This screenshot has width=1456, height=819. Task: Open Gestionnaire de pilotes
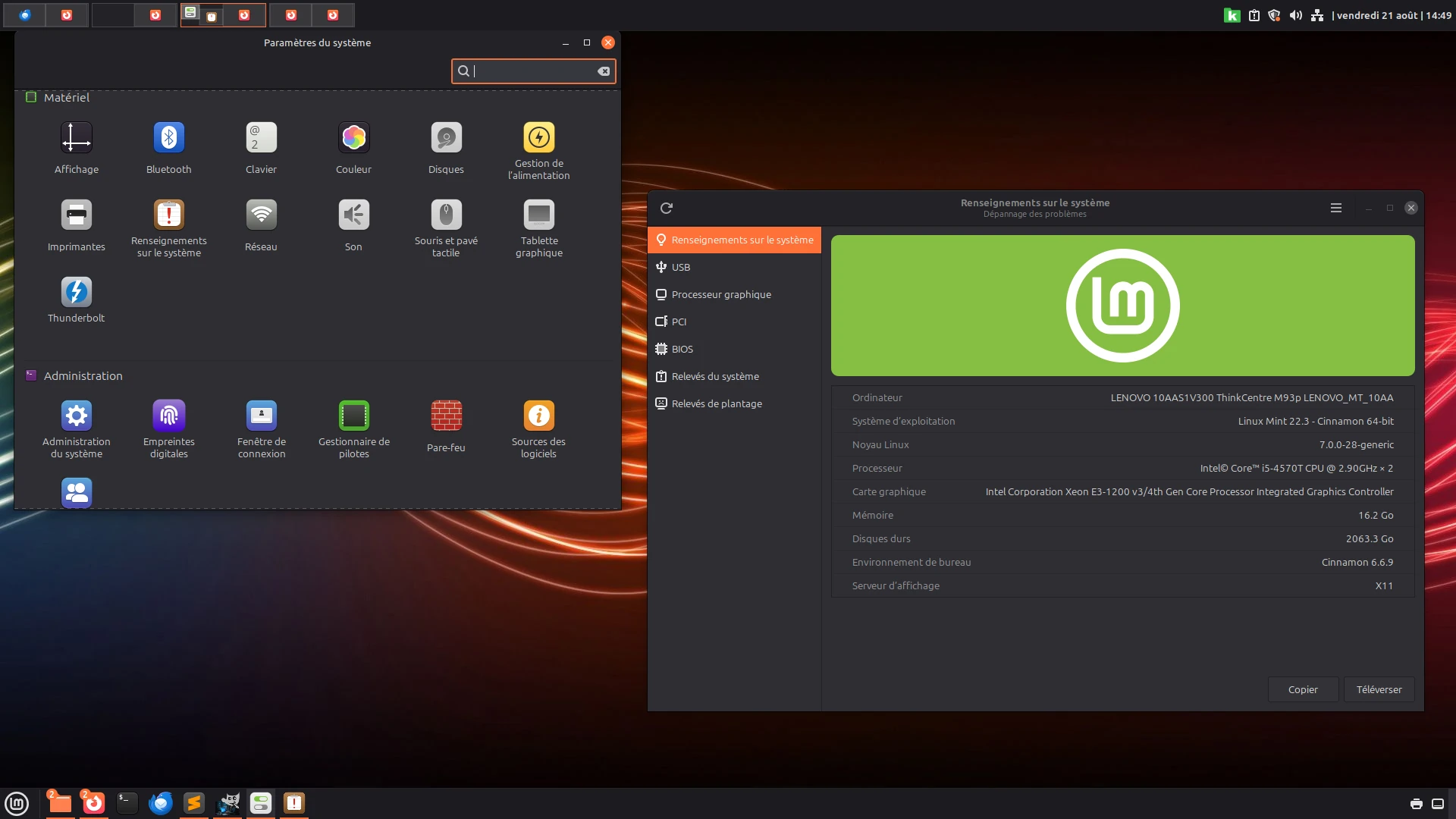coord(353,429)
